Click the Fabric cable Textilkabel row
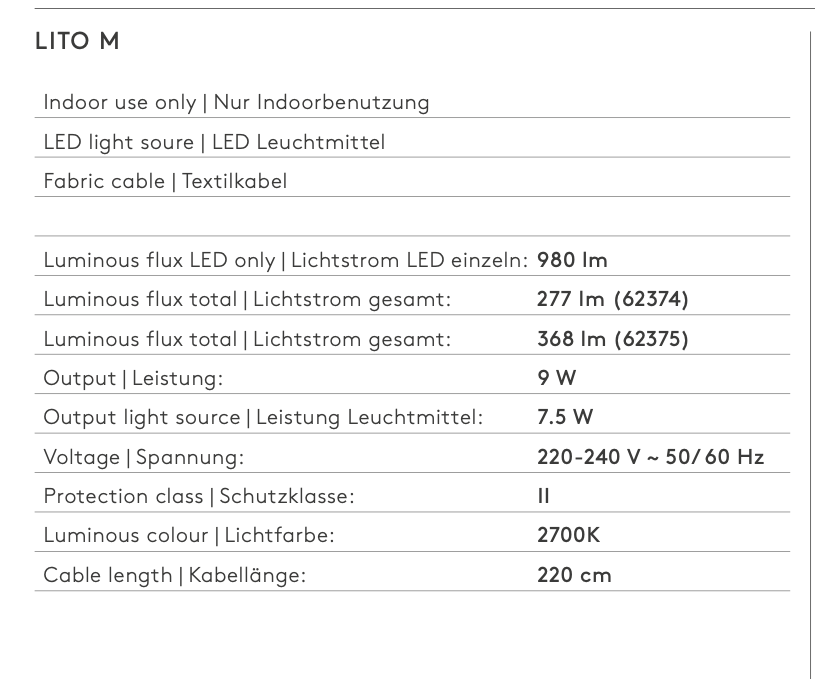815x679 pixels. pos(412,181)
